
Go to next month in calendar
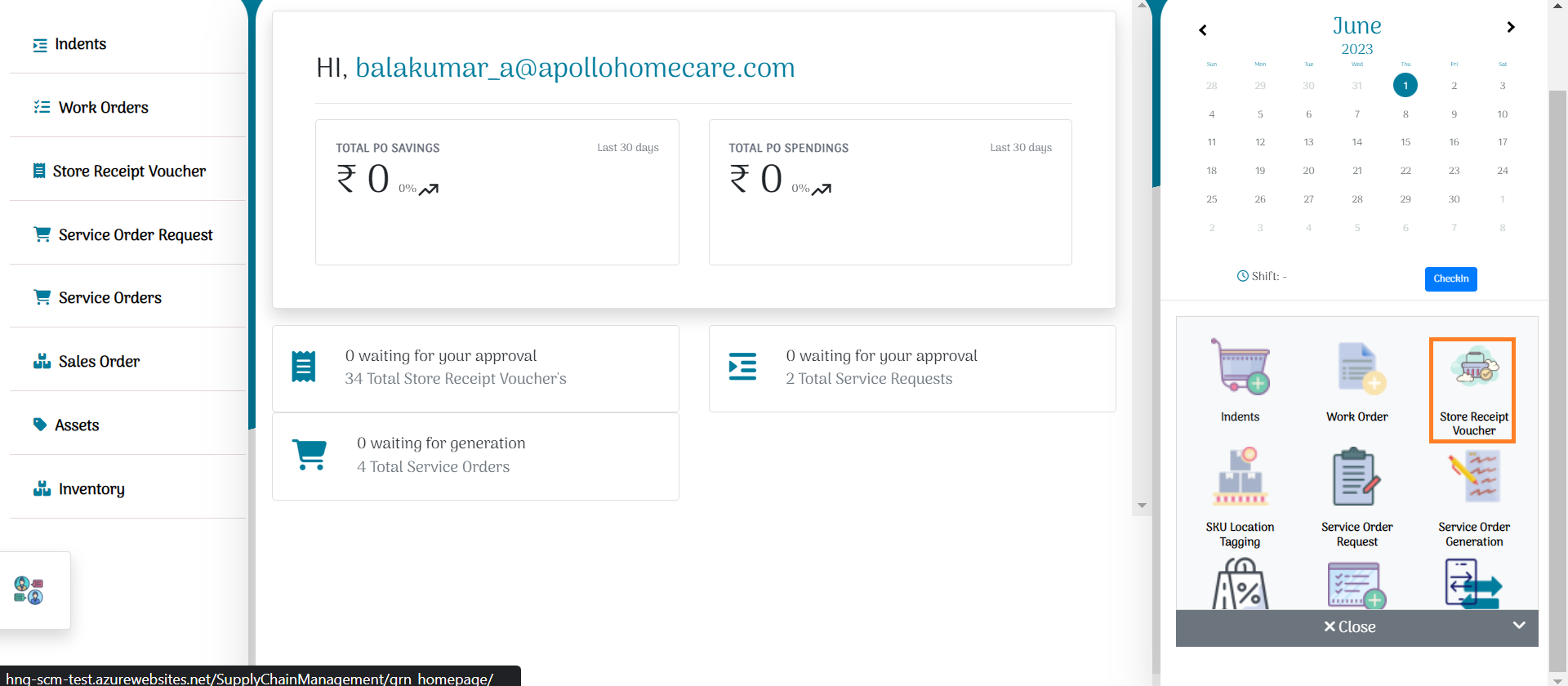point(1511,27)
